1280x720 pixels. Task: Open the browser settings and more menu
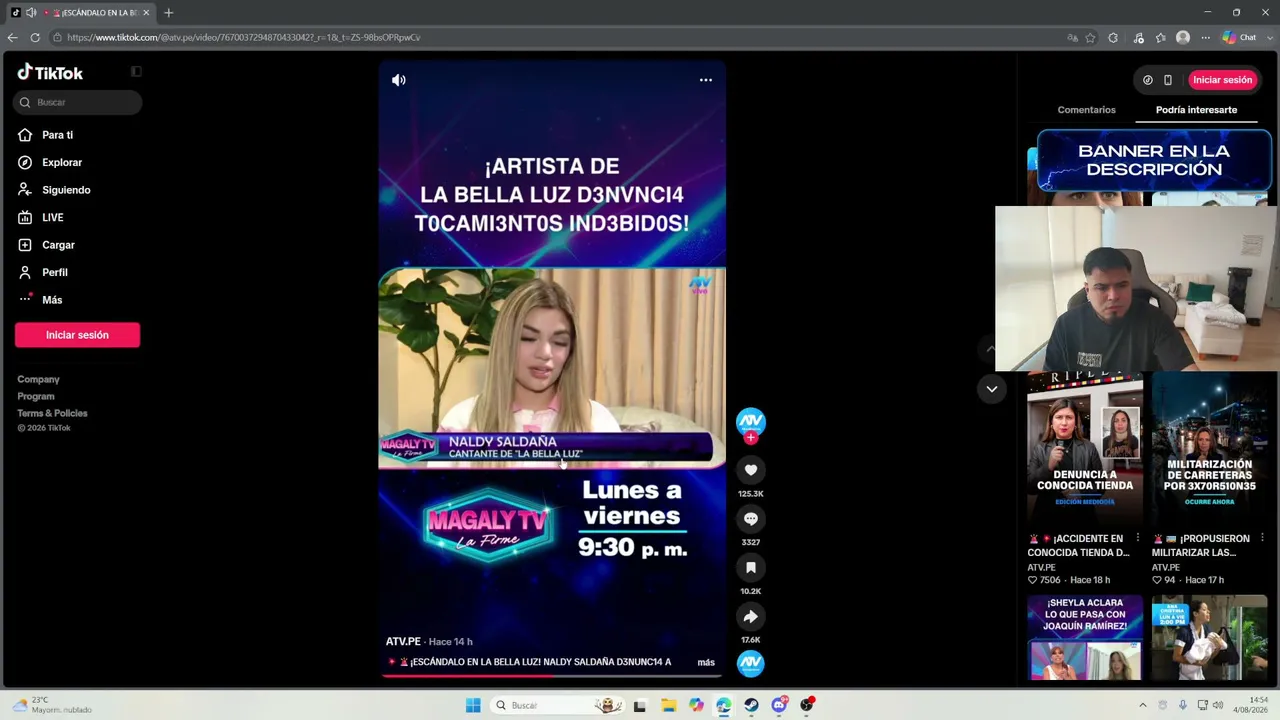(1205, 37)
